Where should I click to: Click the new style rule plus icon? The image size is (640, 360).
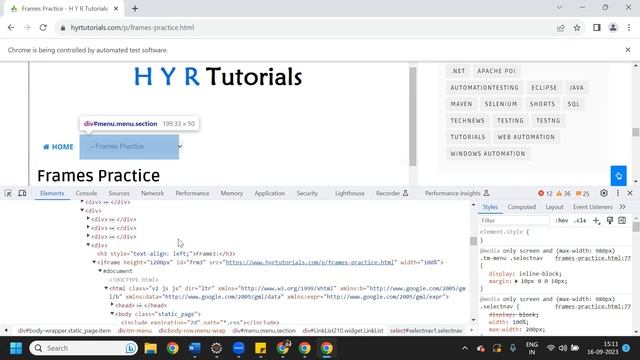pyautogui.click(x=596, y=220)
